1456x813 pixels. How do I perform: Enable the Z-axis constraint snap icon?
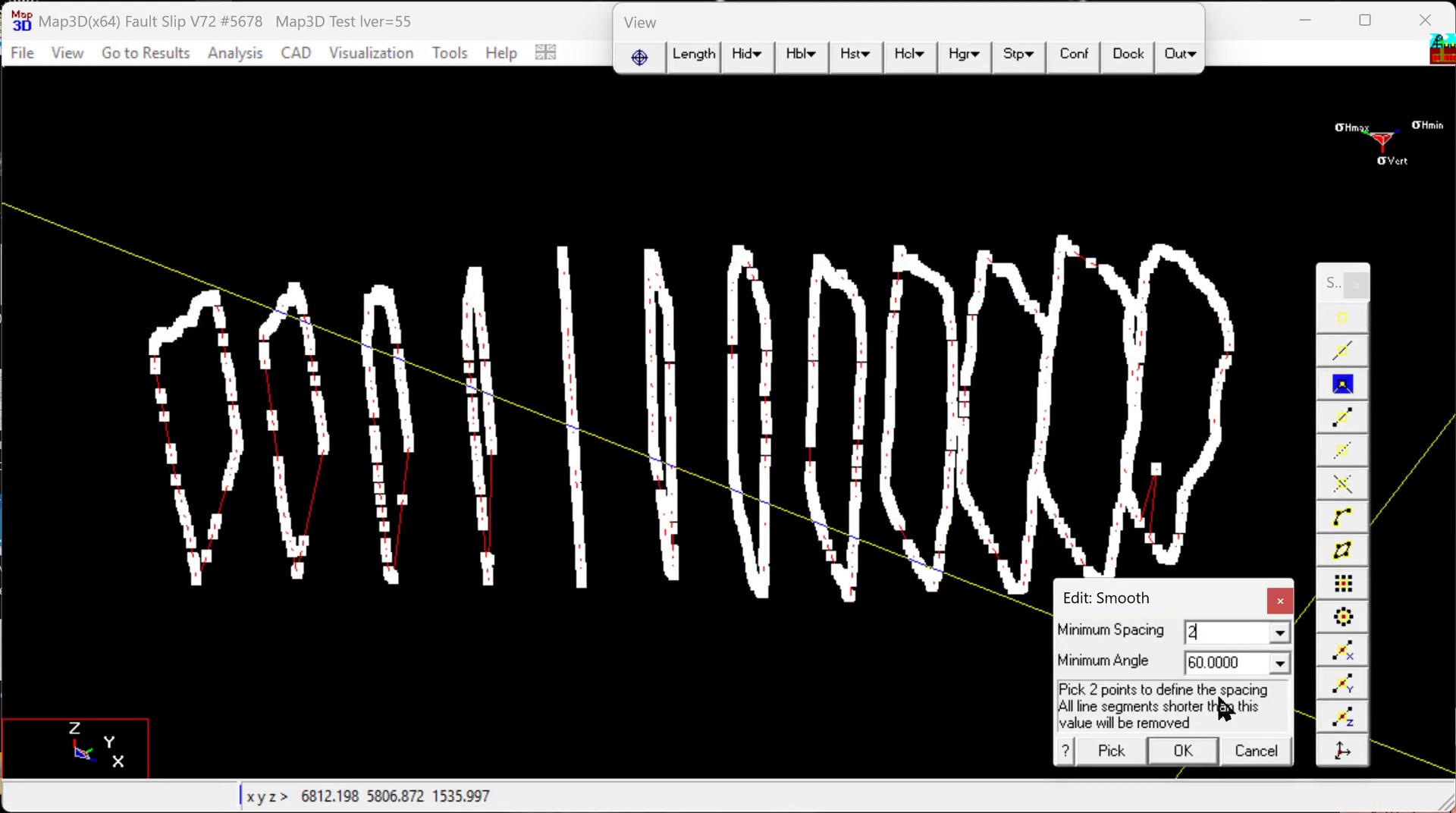1342,717
